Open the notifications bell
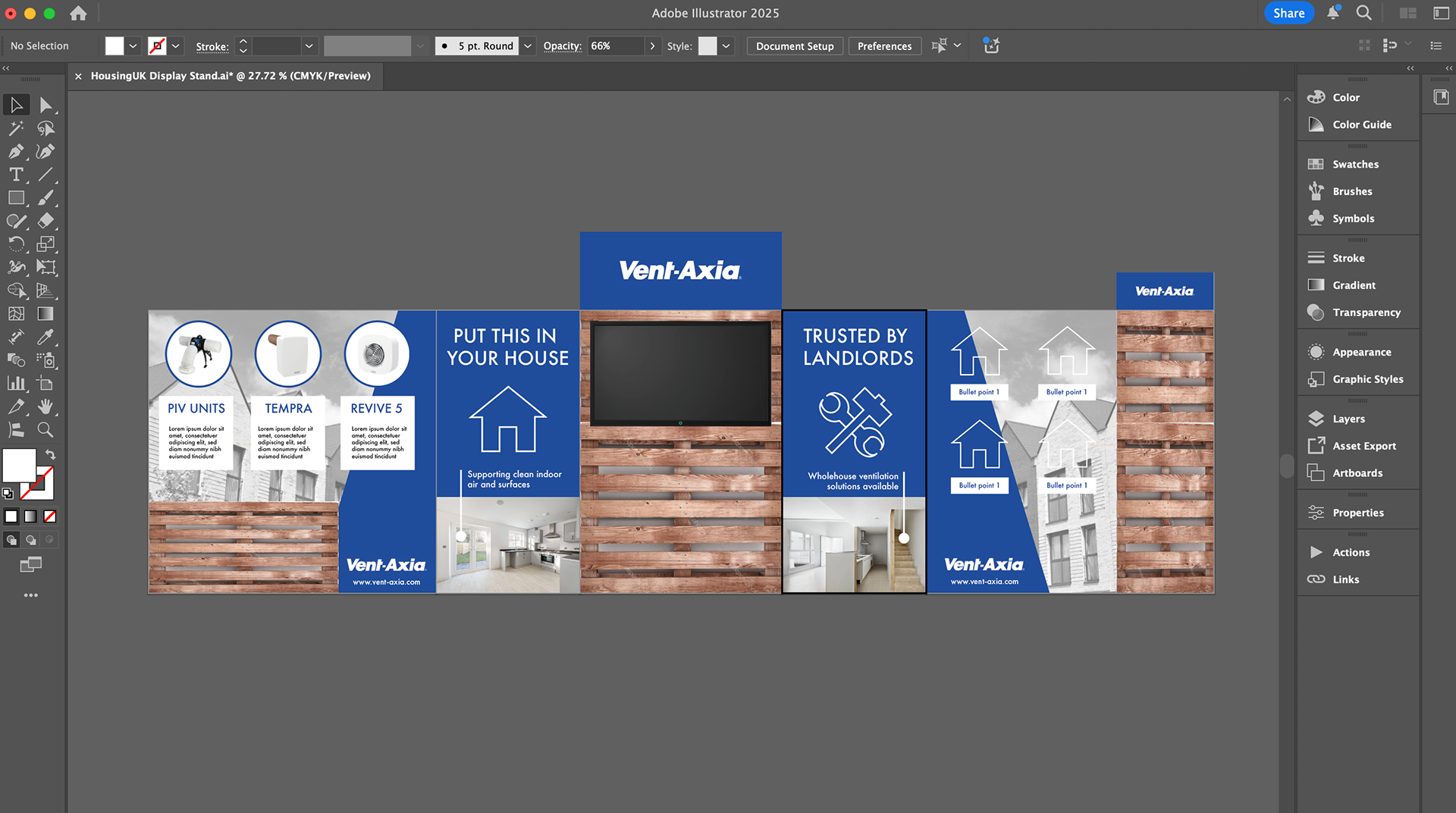Screen dimensions: 1456x813 pyautogui.click(x=1333, y=13)
